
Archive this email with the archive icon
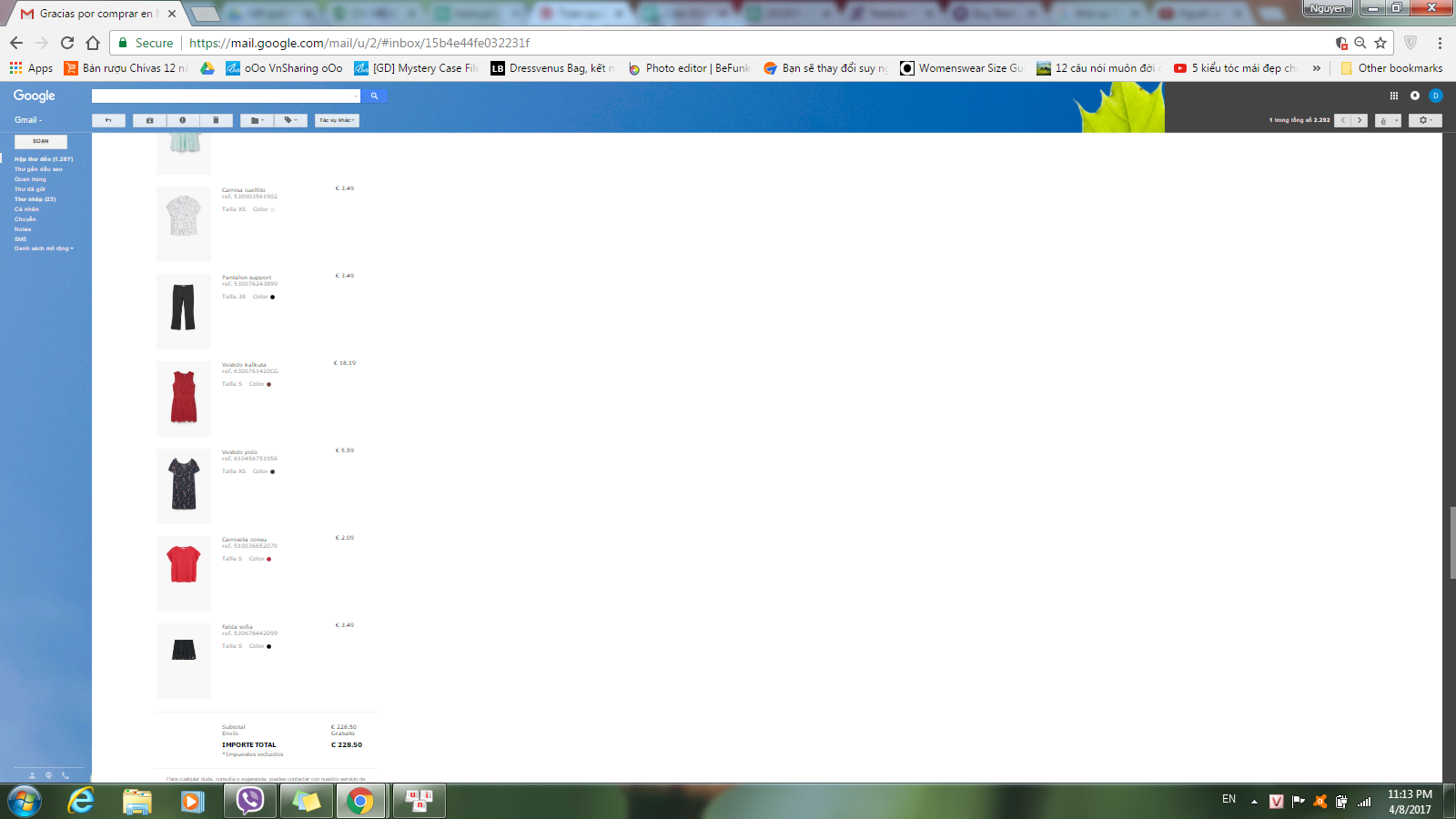tap(149, 120)
